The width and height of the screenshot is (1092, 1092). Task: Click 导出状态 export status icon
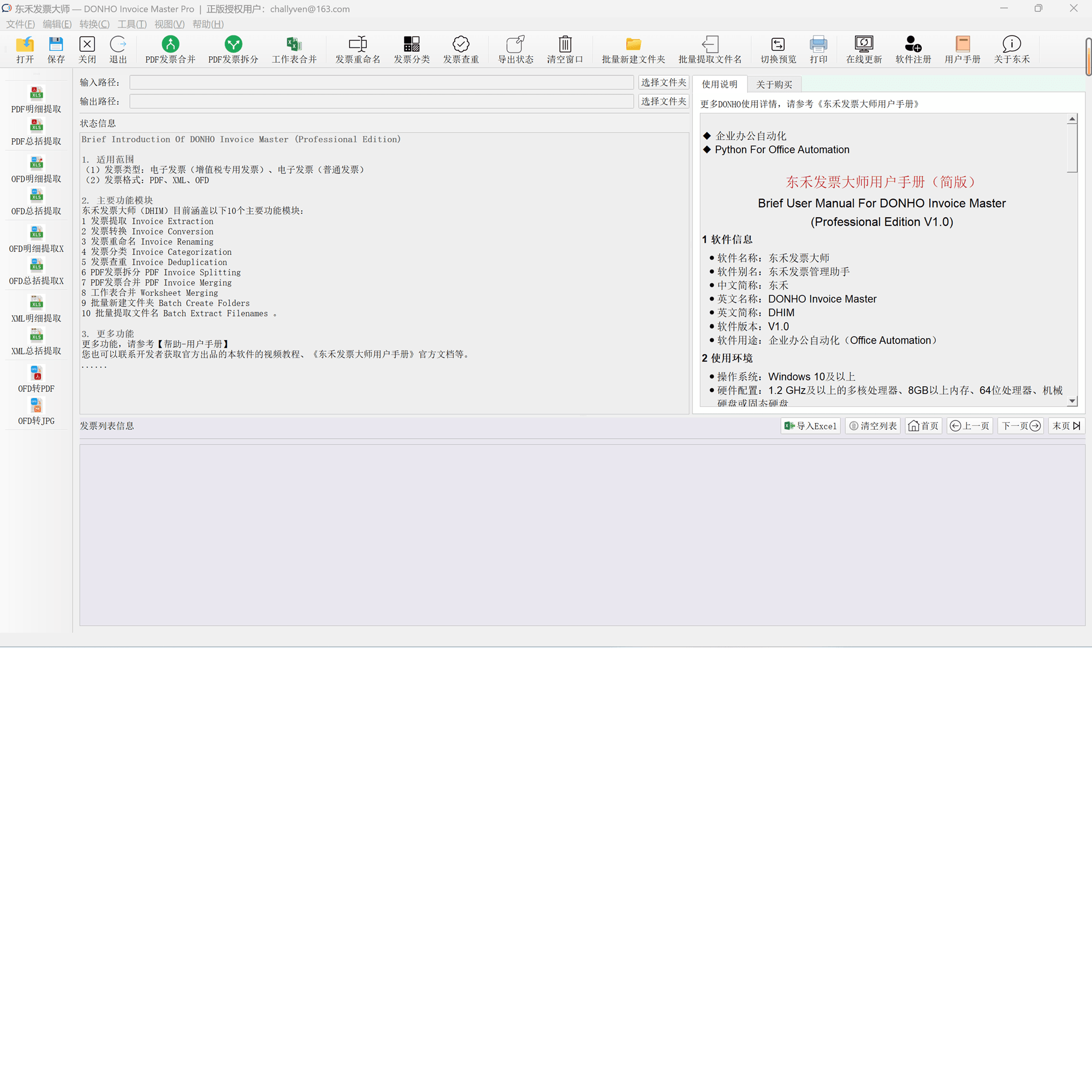point(515,50)
